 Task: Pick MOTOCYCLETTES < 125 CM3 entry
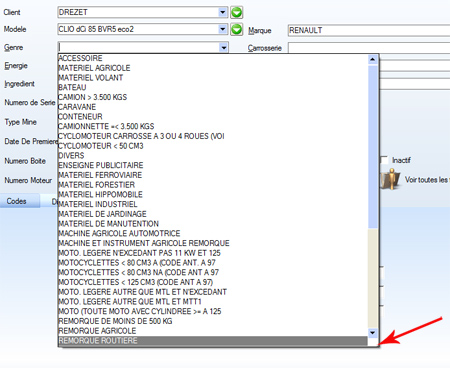click(213, 282)
